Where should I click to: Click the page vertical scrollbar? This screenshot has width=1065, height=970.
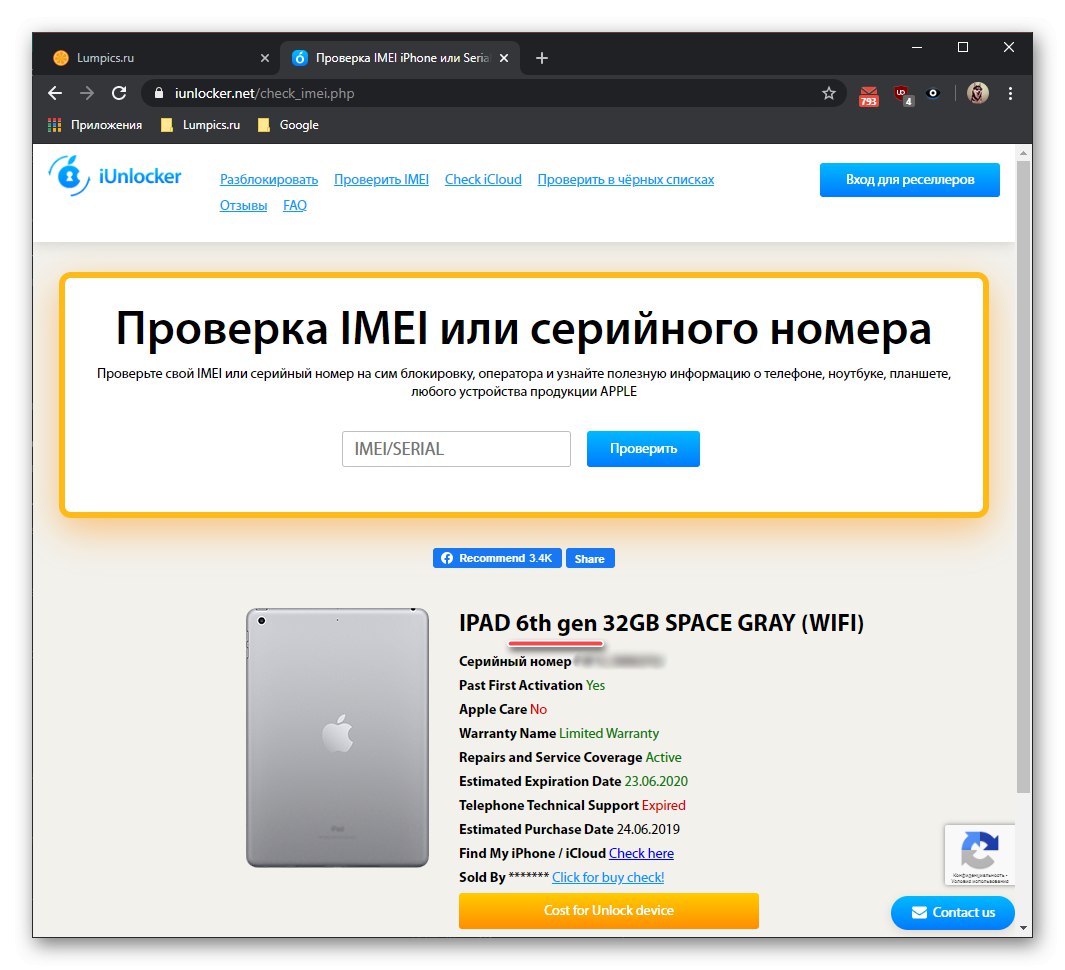point(1024,477)
